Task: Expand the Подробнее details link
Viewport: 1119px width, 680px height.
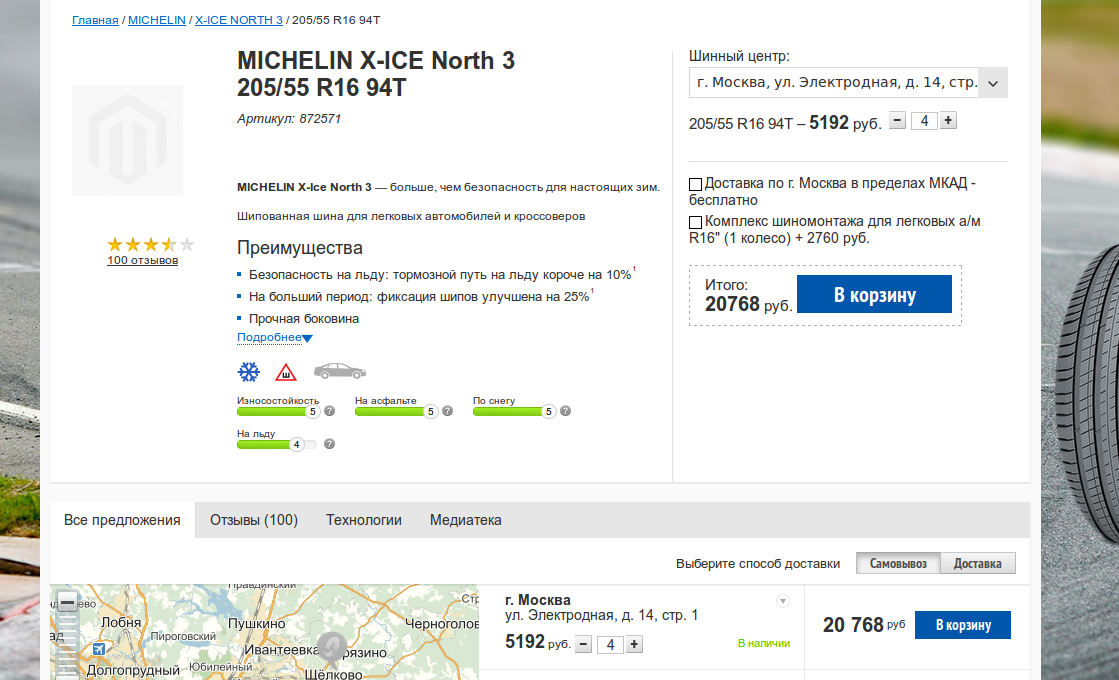Action: coord(275,338)
